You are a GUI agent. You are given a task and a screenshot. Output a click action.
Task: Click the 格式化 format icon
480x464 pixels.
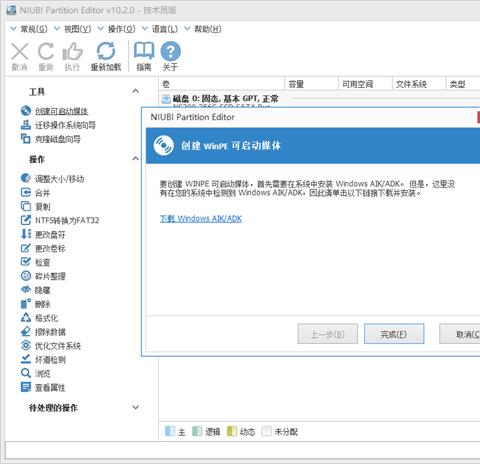(26, 317)
